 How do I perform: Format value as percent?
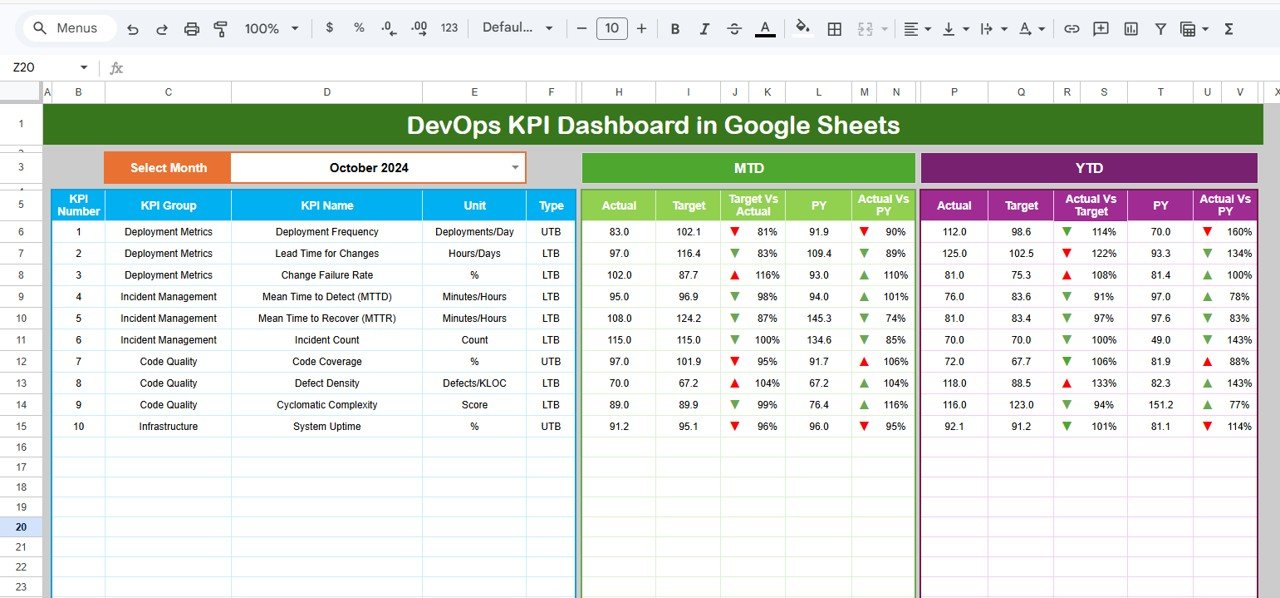pos(358,28)
